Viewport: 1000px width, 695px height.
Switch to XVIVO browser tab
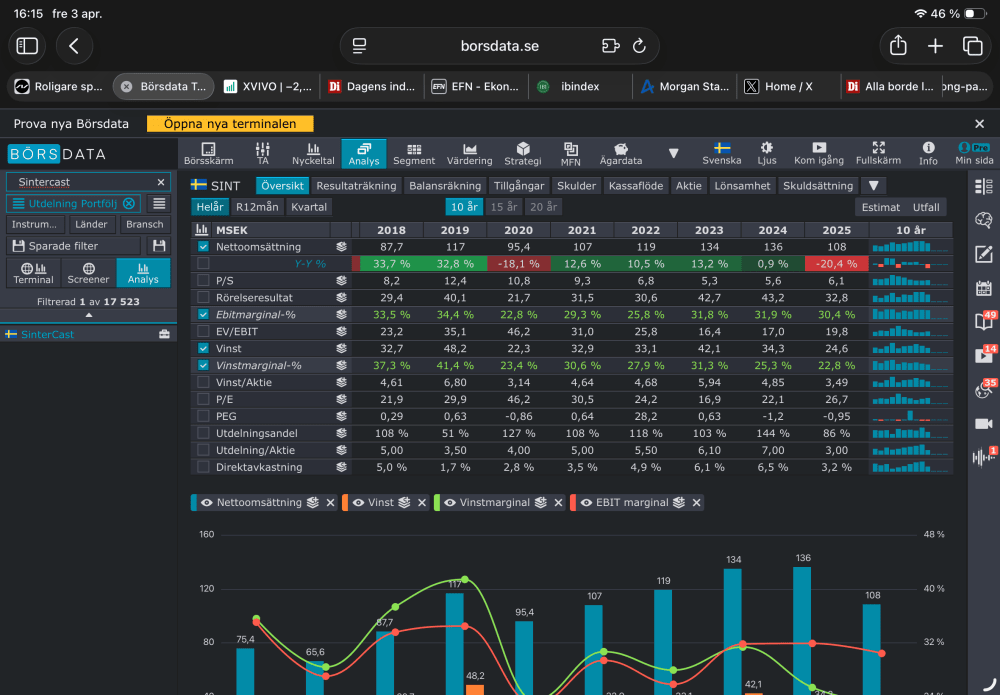[x=268, y=87]
